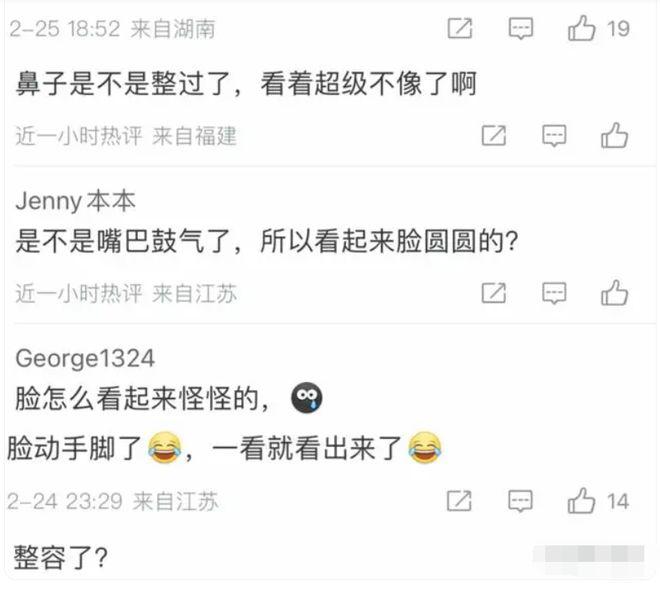Open Jenny本本's user profile
The height and width of the screenshot is (590, 660).
coord(75,201)
